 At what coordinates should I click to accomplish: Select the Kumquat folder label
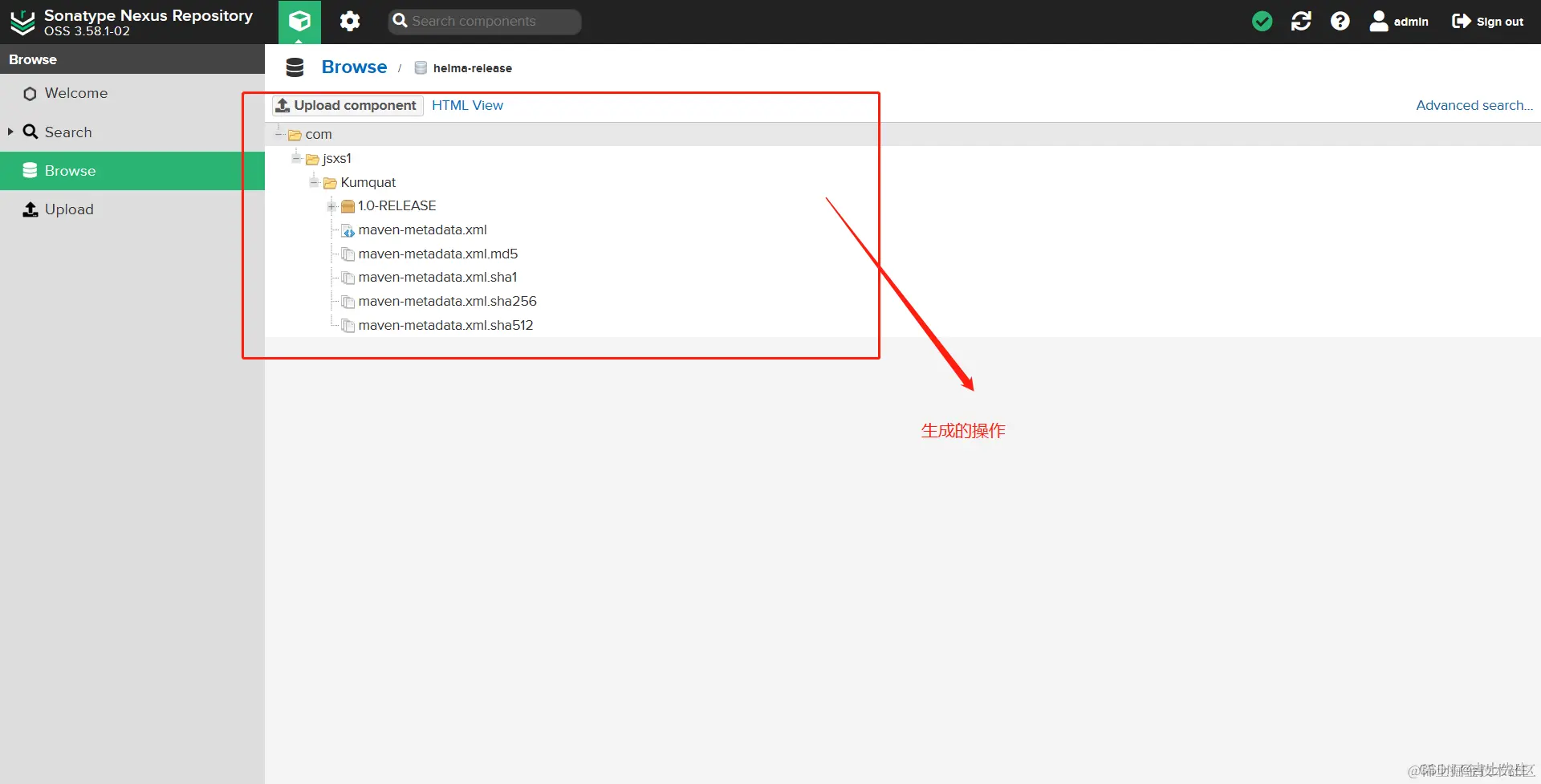pyautogui.click(x=368, y=182)
